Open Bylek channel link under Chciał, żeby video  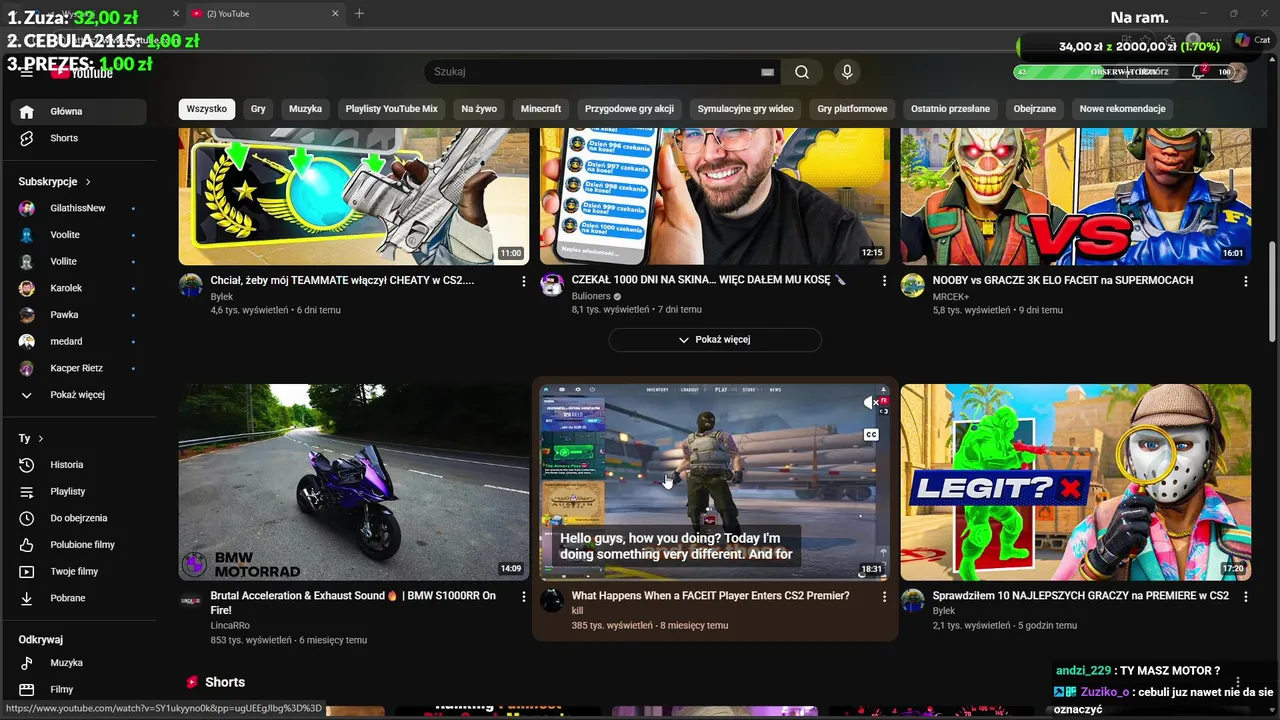[x=222, y=297]
